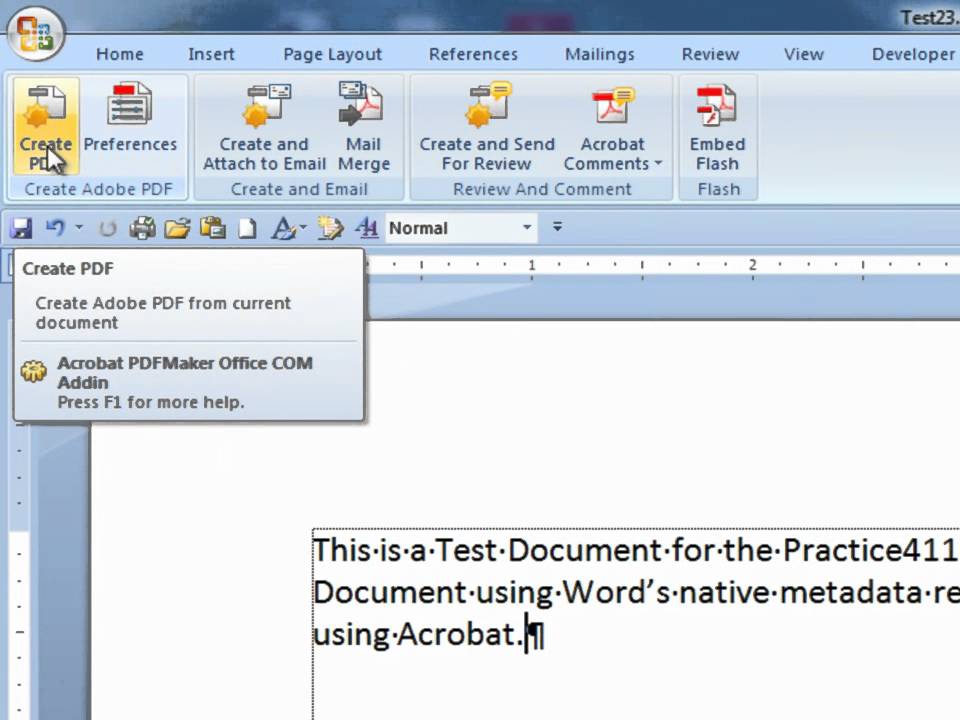Switch to the View tab
The image size is (960, 720).
804,54
